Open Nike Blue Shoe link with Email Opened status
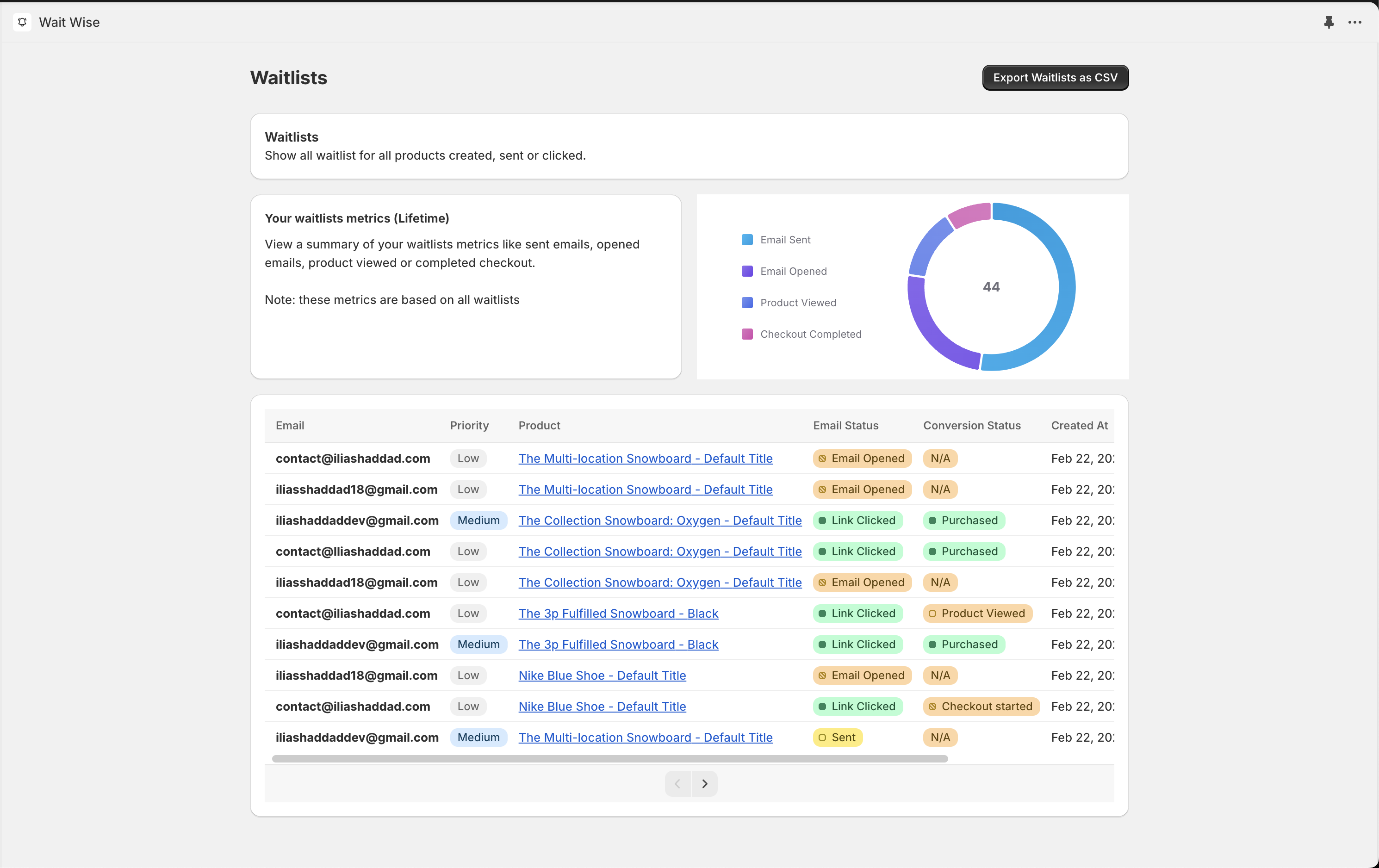The image size is (1379, 868). tap(602, 675)
